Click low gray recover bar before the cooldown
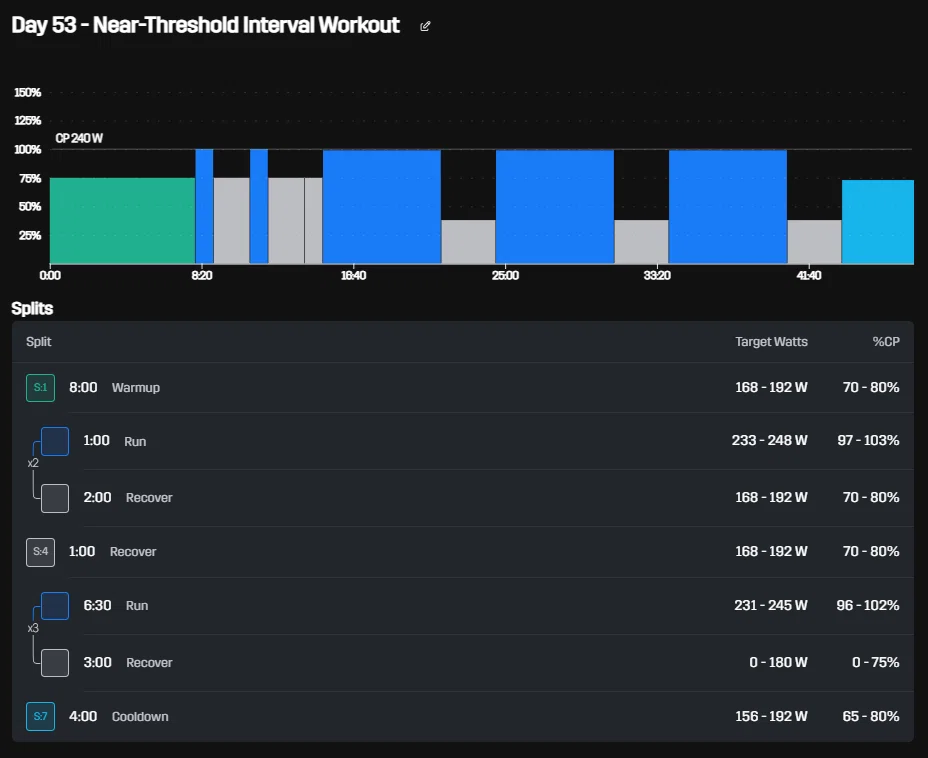The image size is (928, 758). click(814, 241)
